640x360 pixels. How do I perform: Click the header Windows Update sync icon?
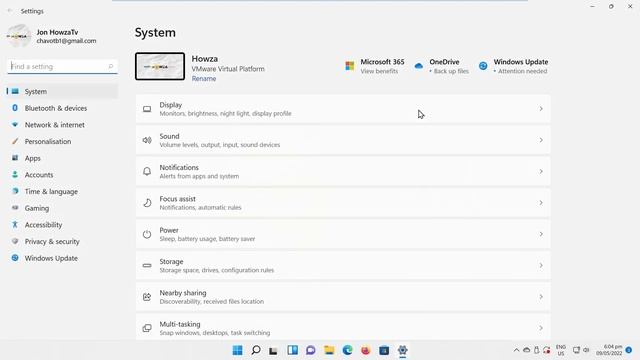pyautogui.click(x=483, y=66)
